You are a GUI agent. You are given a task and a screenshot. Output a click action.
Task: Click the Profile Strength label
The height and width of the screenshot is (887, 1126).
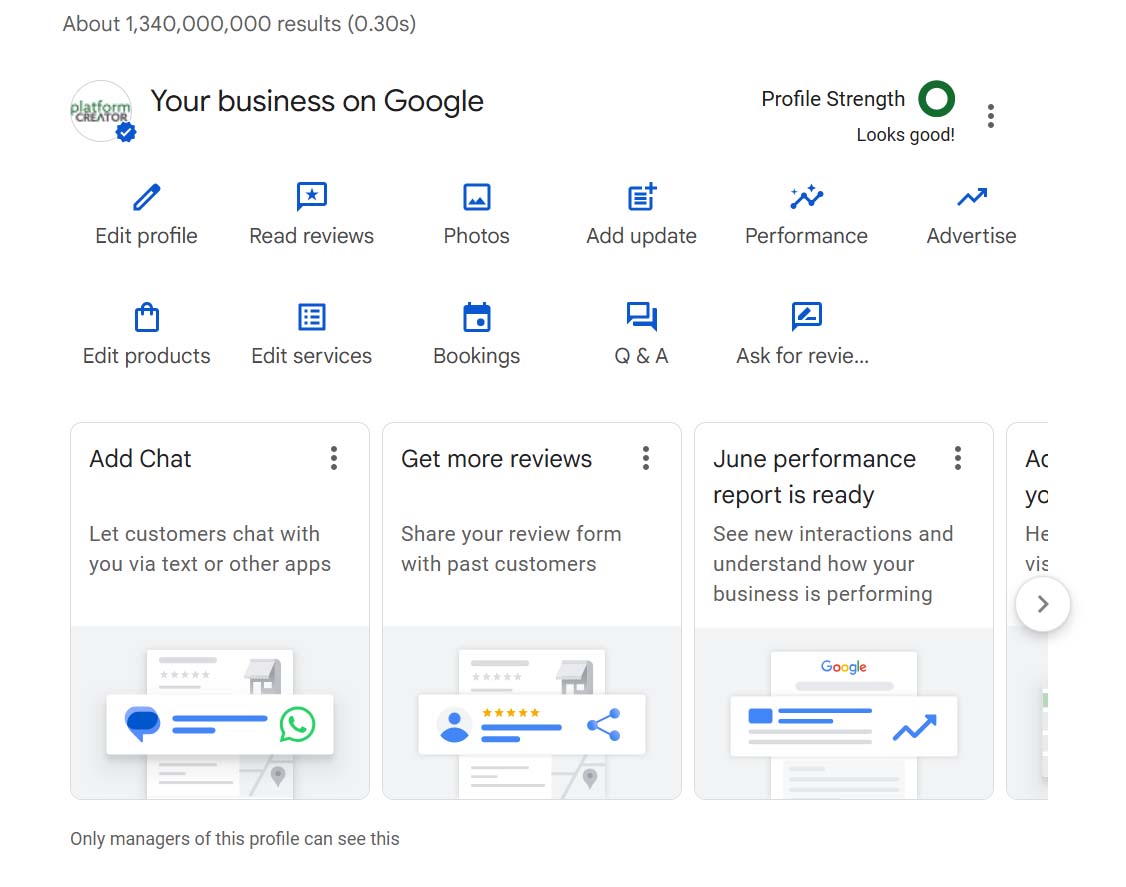click(x=833, y=98)
